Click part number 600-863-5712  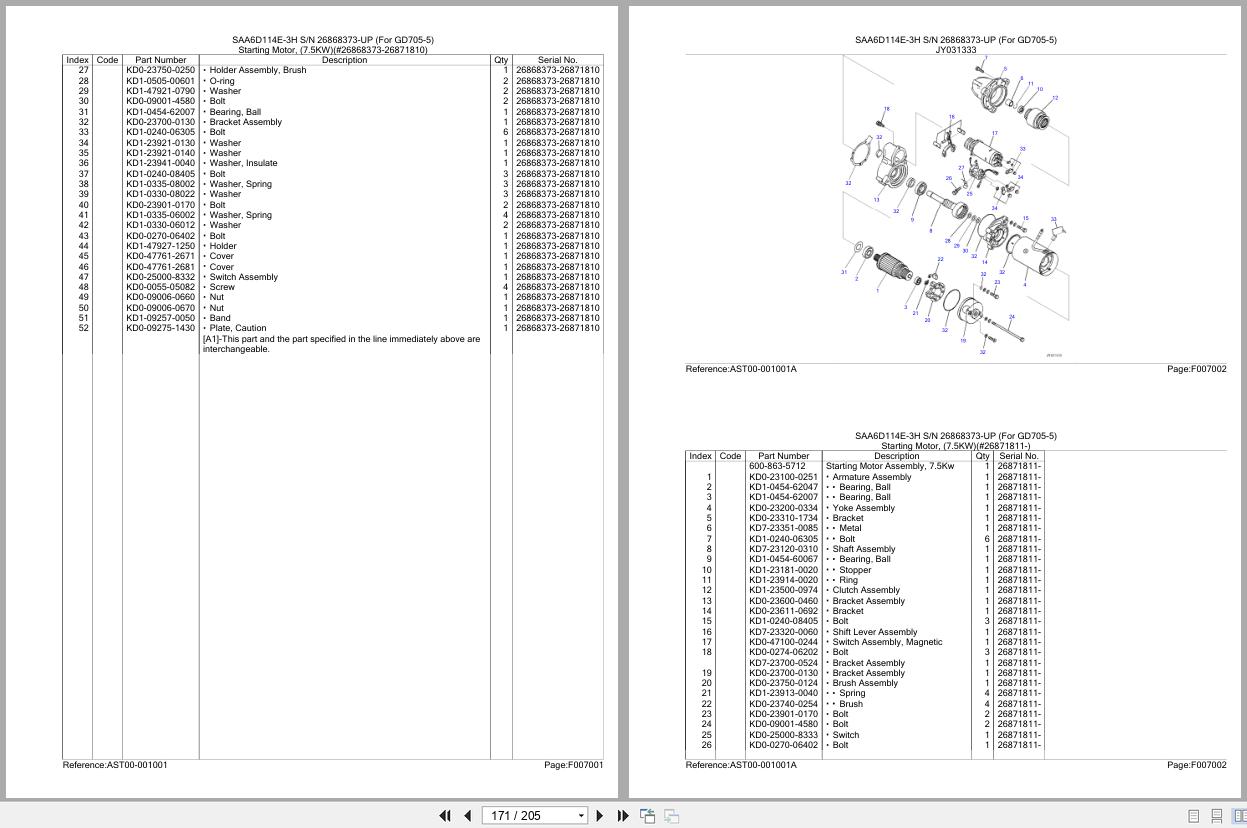click(777, 466)
